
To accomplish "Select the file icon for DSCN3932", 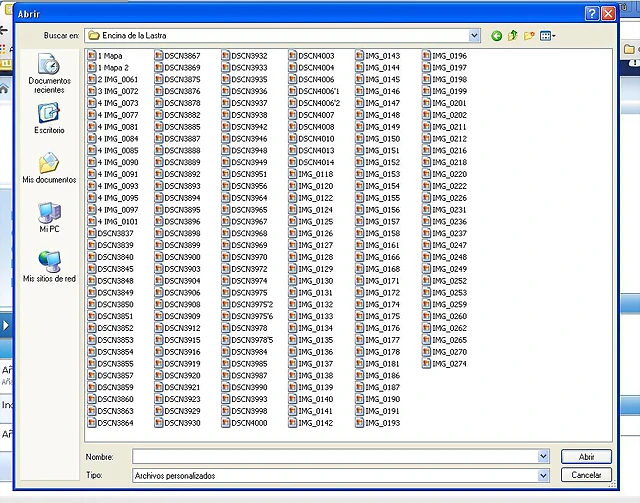I will [226, 56].
